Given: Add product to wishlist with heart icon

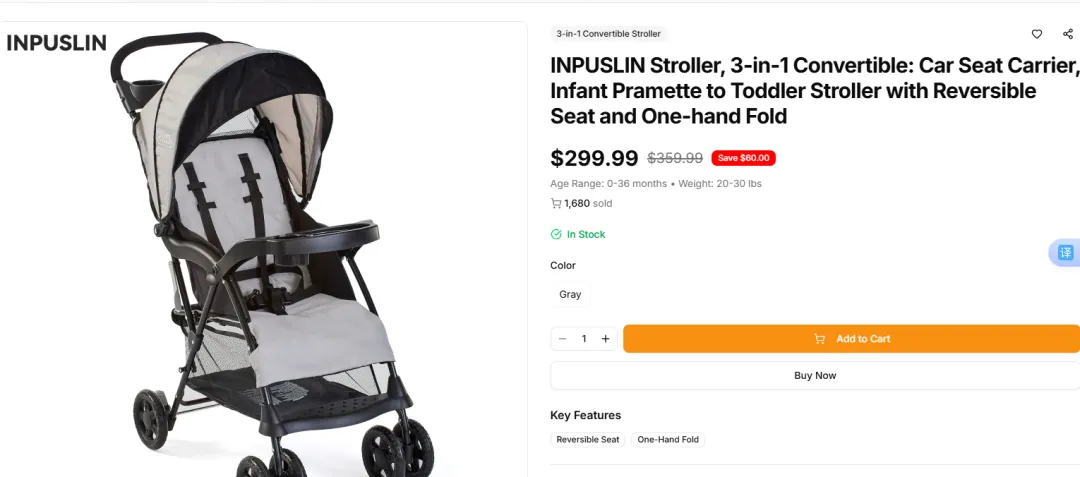Looking at the screenshot, I should pyautogui.click(x=1037, y=34).
